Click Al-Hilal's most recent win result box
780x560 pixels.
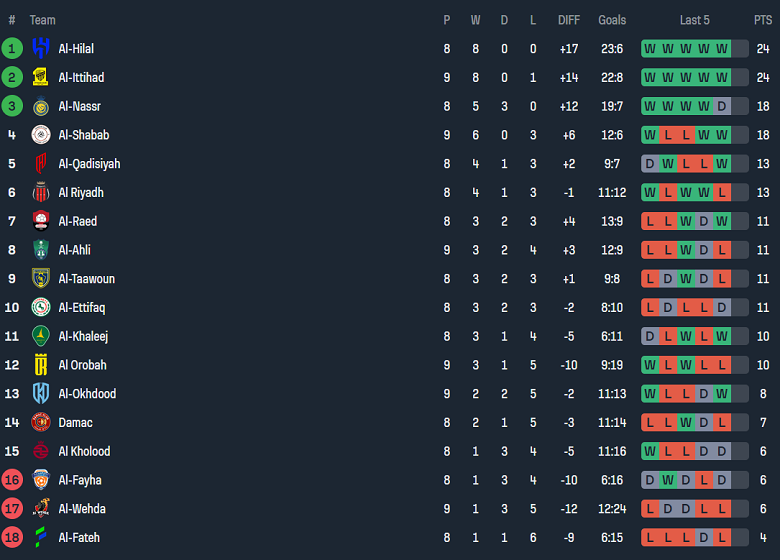point(722,48)
